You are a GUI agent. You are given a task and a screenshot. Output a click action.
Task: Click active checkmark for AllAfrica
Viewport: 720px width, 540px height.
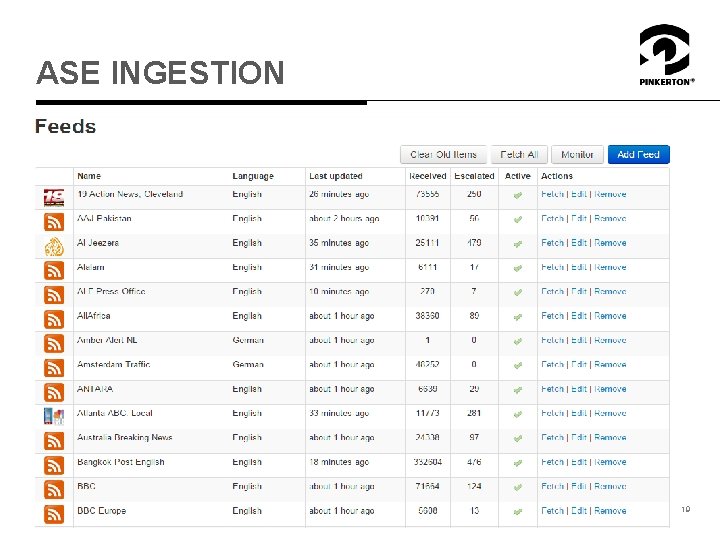click(518, 317)
